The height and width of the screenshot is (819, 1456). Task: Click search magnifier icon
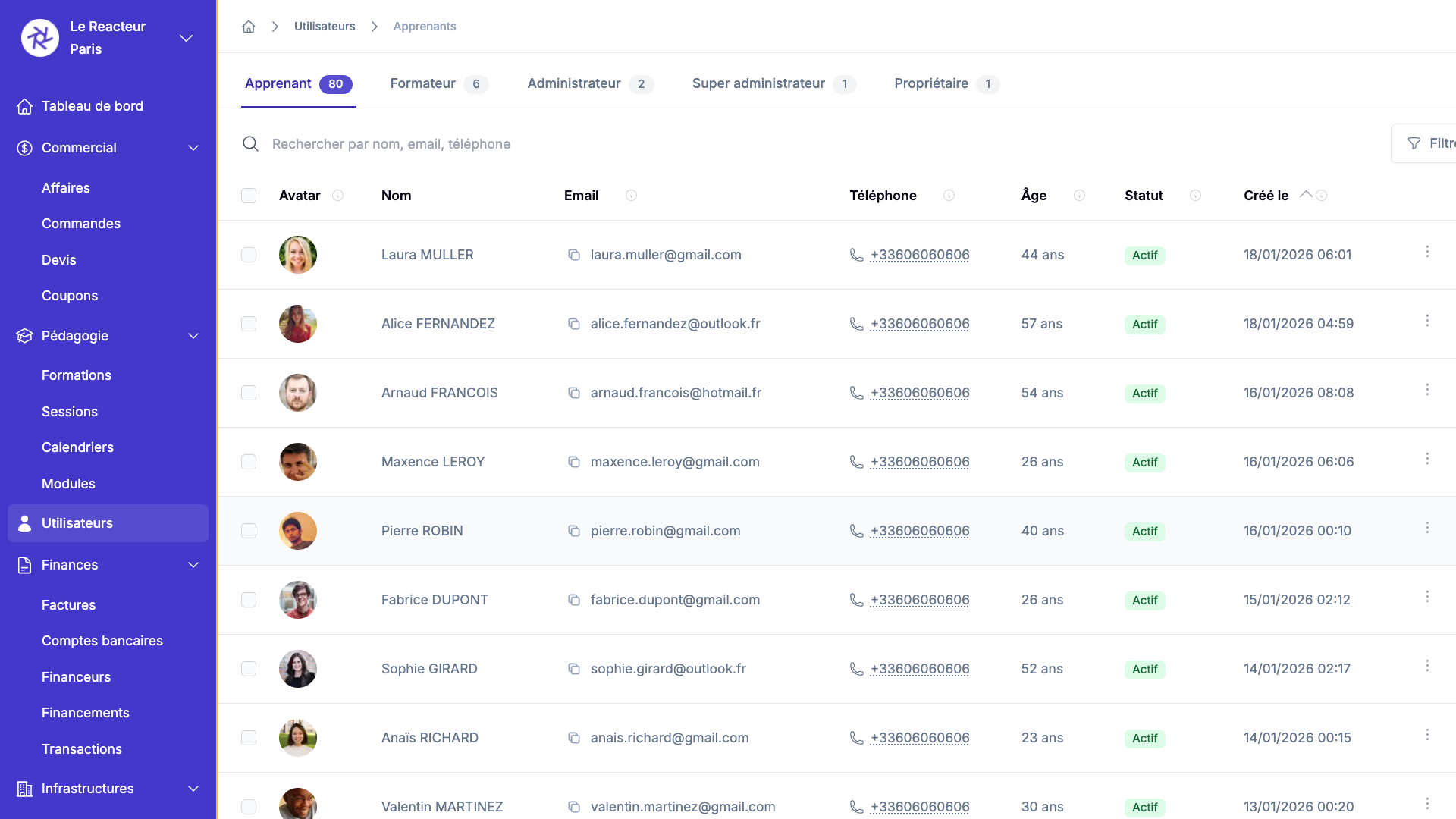click(250, 144)
